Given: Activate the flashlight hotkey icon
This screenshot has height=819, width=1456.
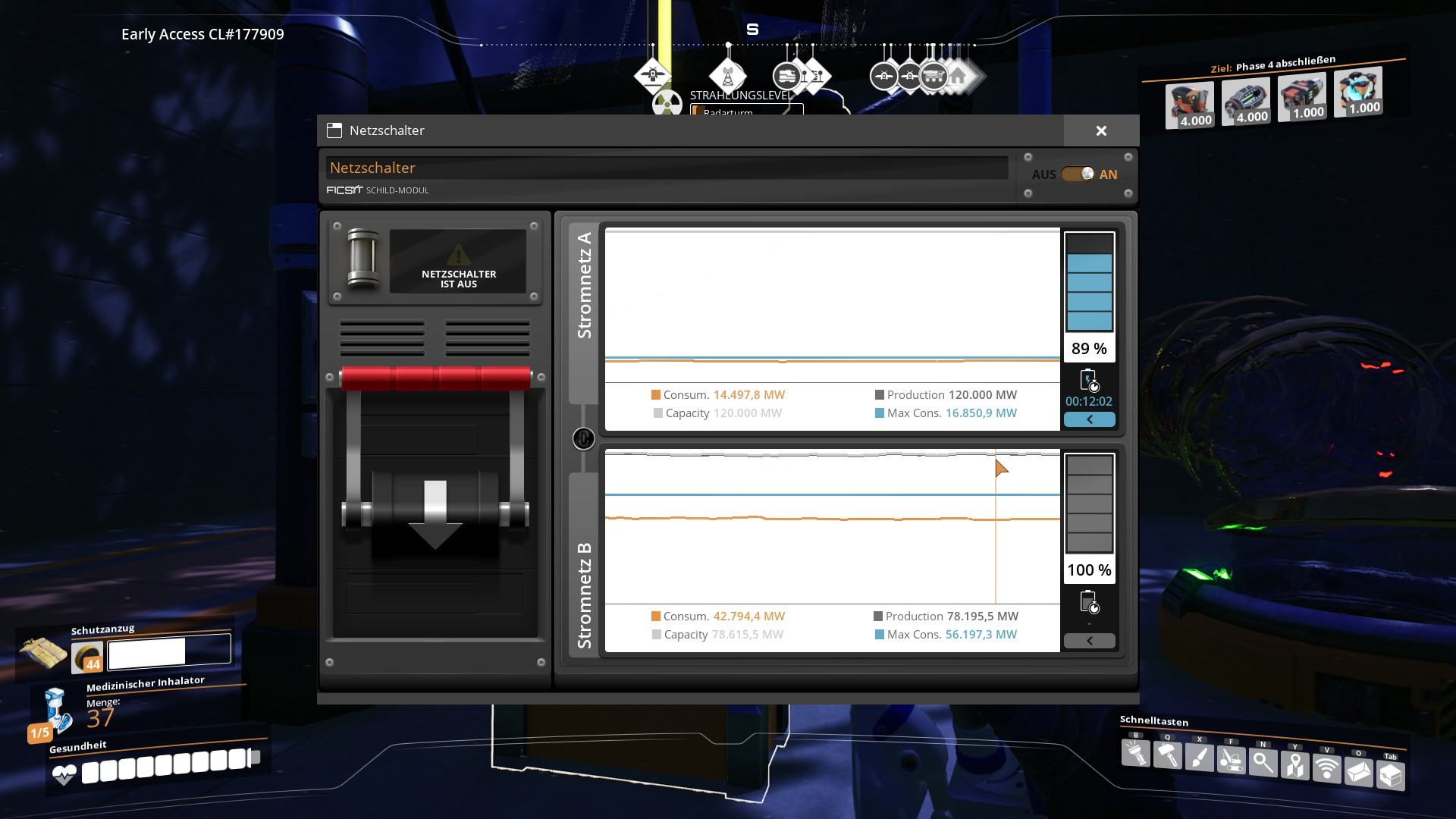Looking at the screenshot, I should click(1136, 755).
